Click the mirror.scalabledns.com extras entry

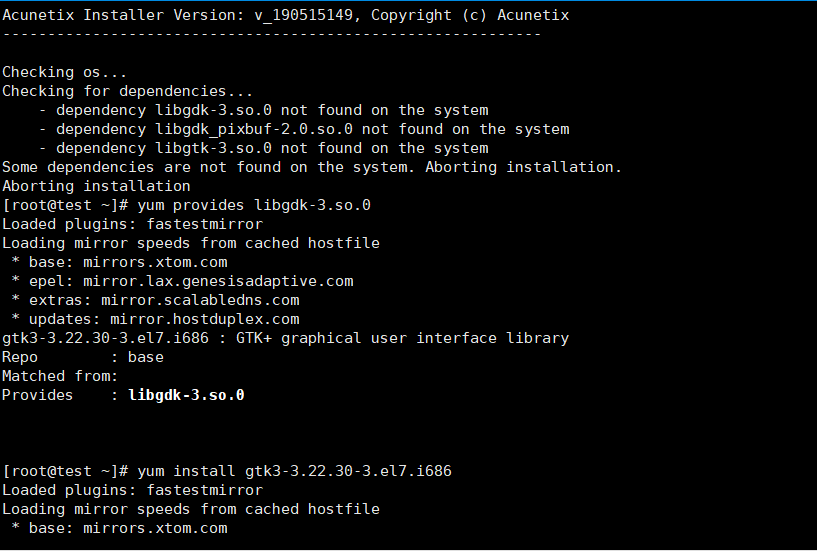click(155, 300)
